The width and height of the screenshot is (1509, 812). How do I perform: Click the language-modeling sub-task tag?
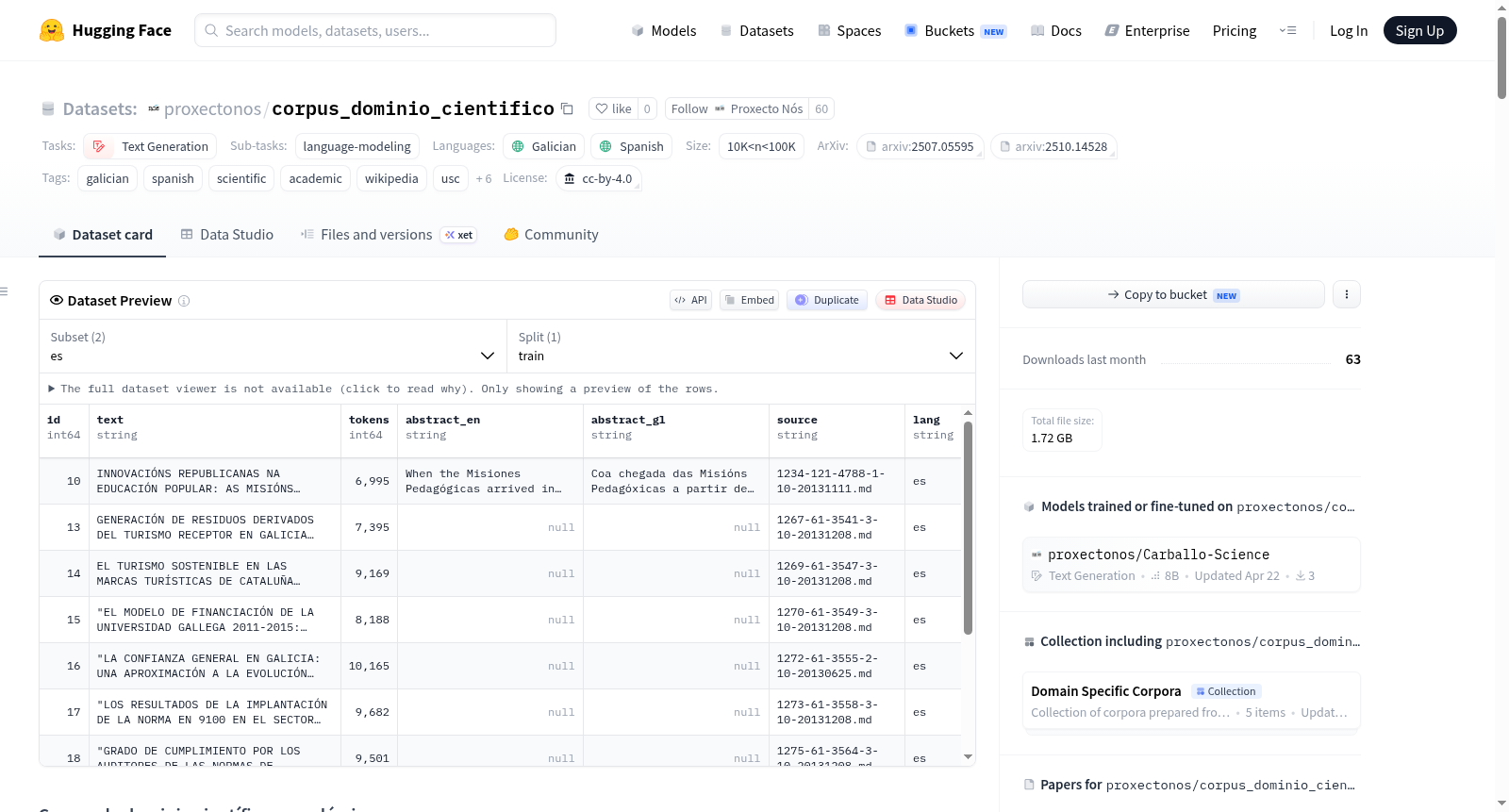click(357, 146)
